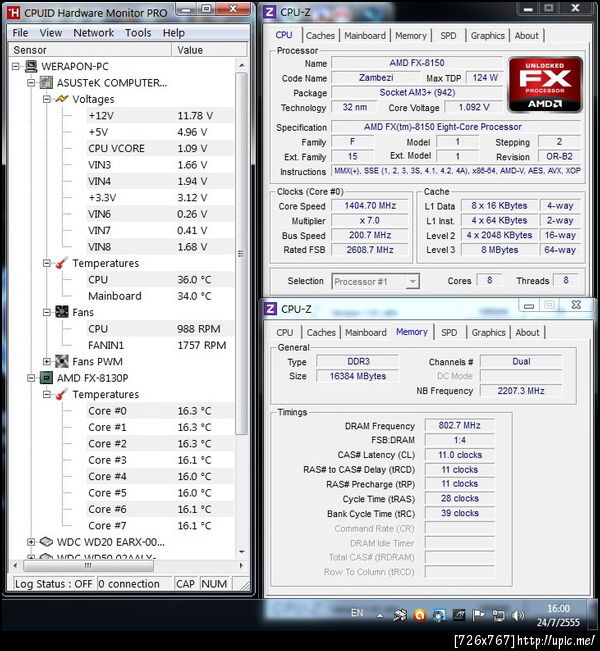Image resolution: width=600 pixels, height=651 pixels.
Task: Click the vertical scrollbar in sensor tree
Action: (241, 254)
